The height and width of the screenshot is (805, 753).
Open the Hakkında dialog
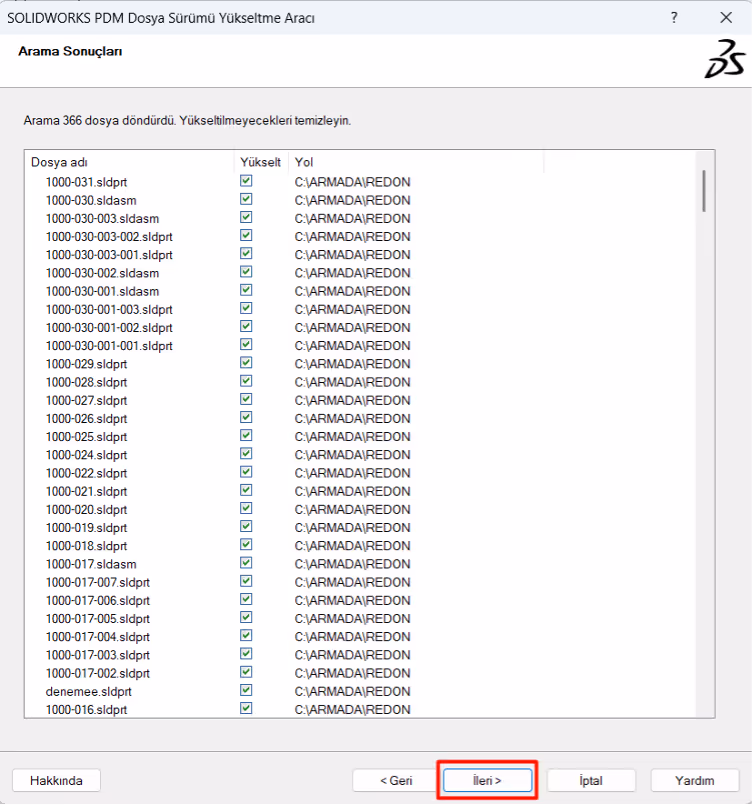tap(56, 780)
